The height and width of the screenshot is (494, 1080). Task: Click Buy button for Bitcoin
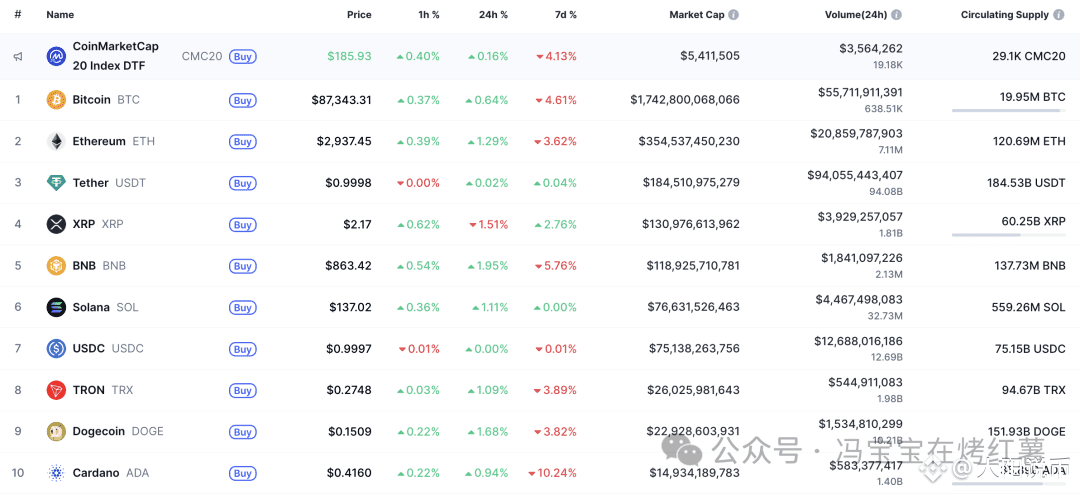[242, 101]
